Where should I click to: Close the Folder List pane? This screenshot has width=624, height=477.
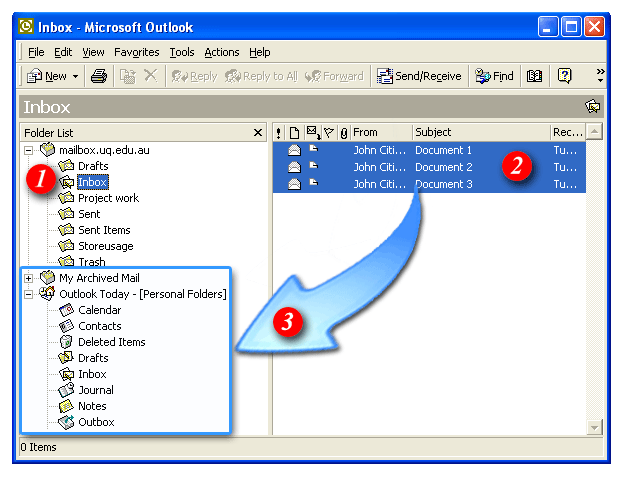[x=258, y=132]
